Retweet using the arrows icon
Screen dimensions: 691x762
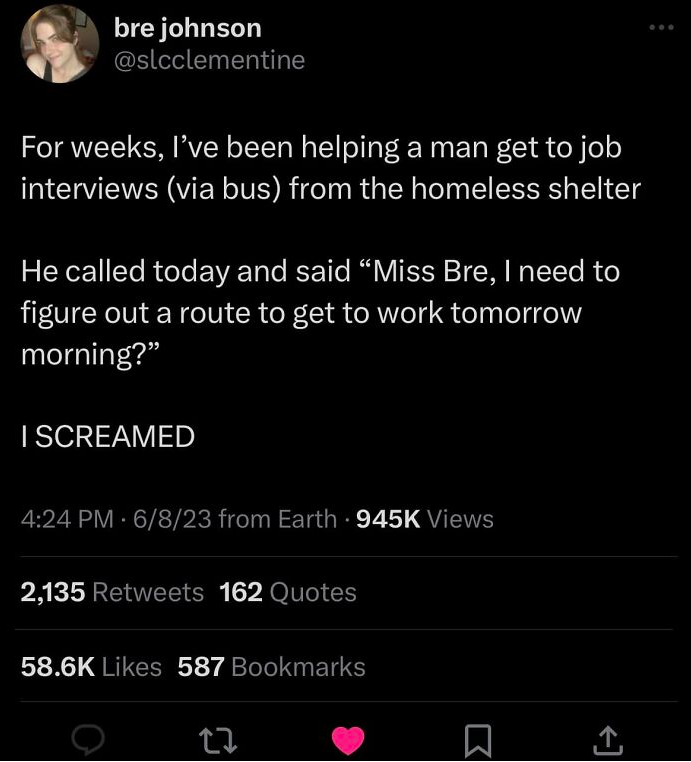pos(219,740)
